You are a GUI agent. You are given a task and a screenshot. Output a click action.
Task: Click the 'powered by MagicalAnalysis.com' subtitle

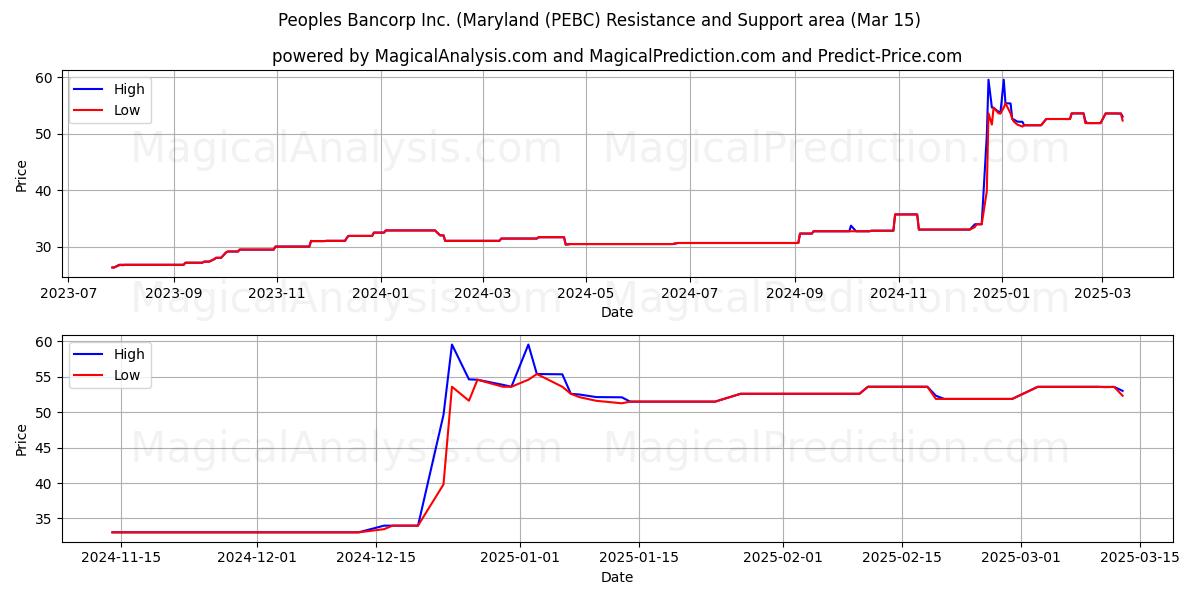click(x=617, y=56)
